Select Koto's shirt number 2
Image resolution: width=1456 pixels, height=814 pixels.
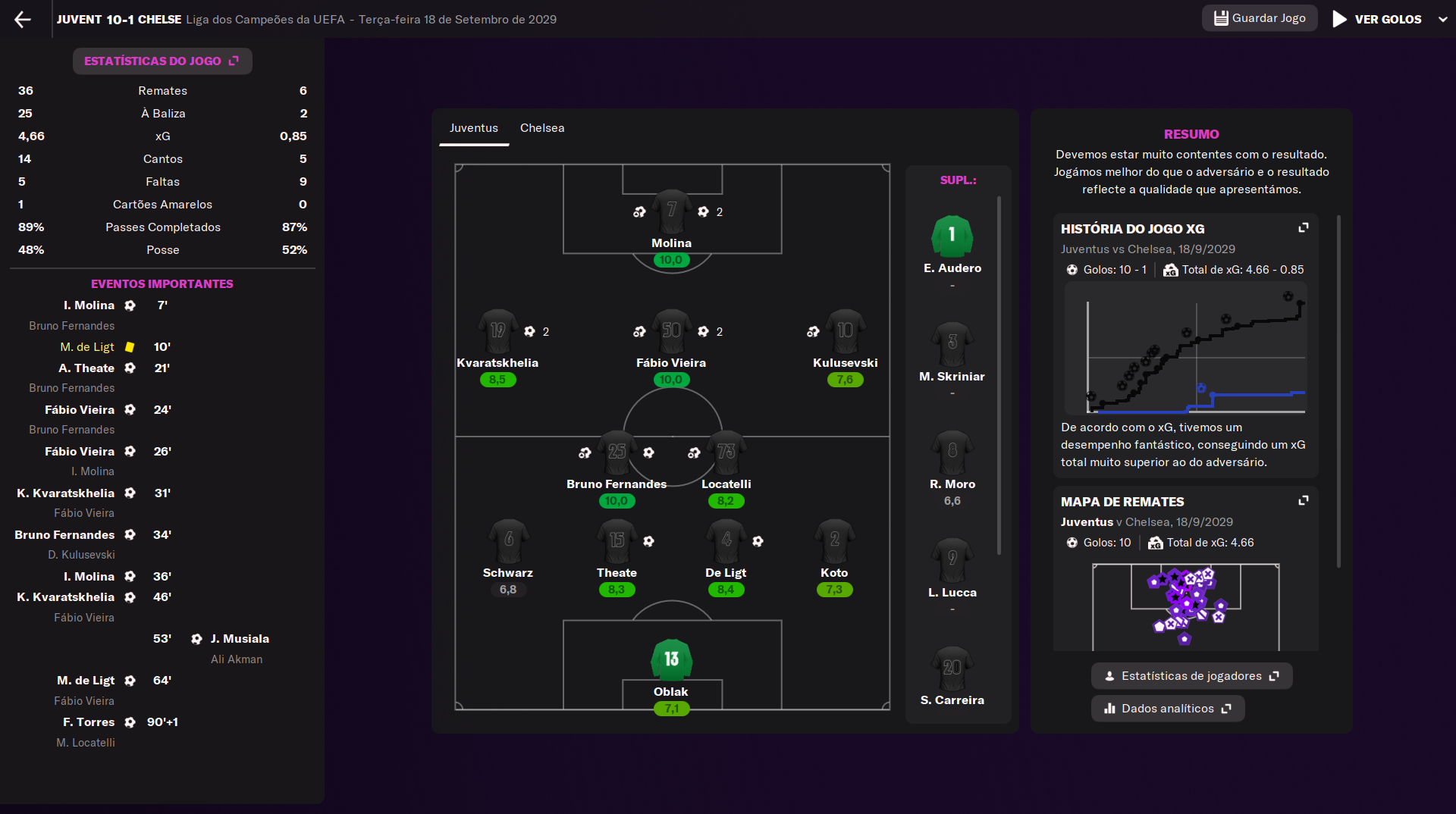[x=834, y=541]
